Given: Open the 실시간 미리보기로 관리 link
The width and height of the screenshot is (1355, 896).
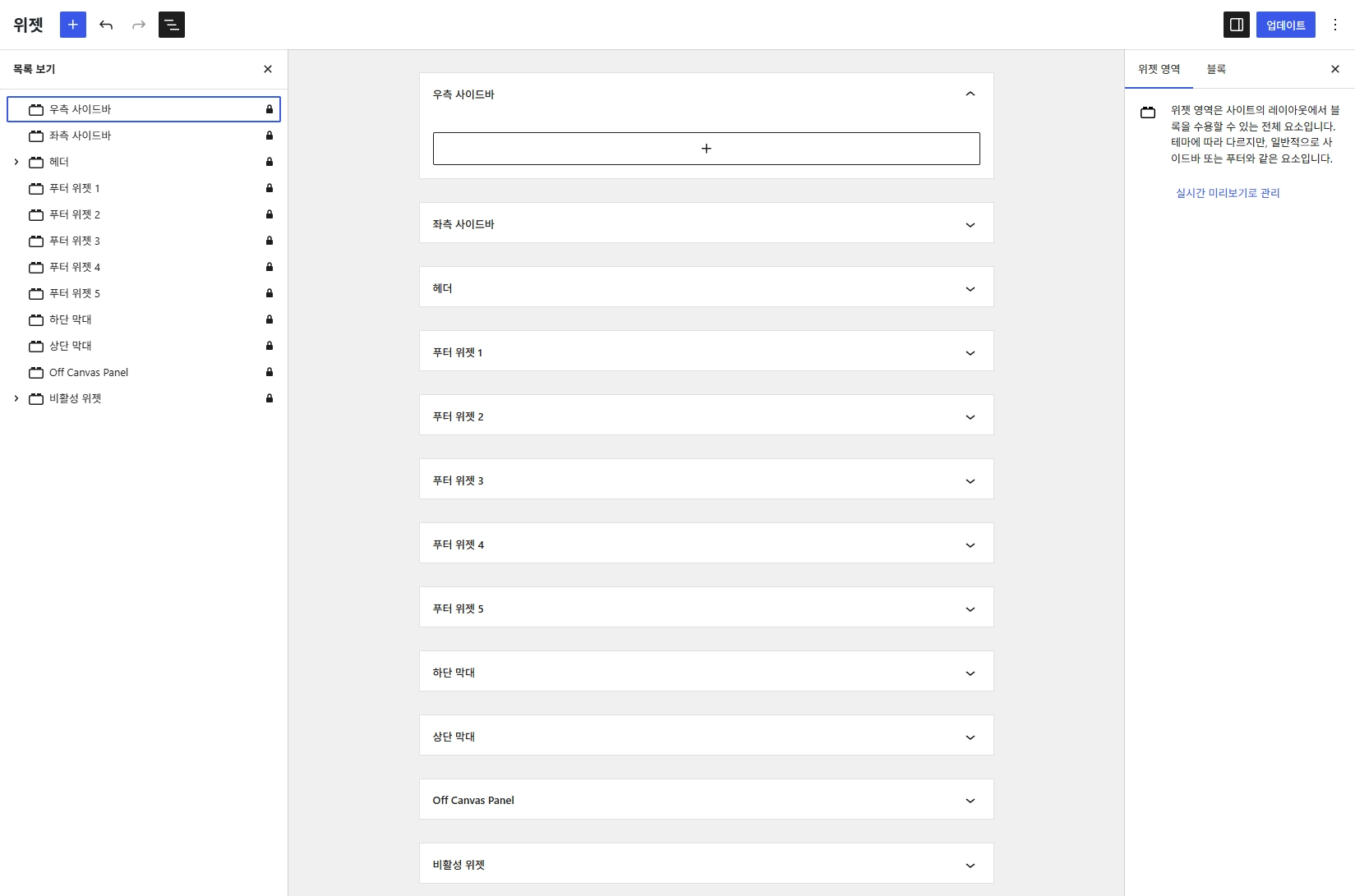Looking at the screenshot, I should (x=1227, y=193).
